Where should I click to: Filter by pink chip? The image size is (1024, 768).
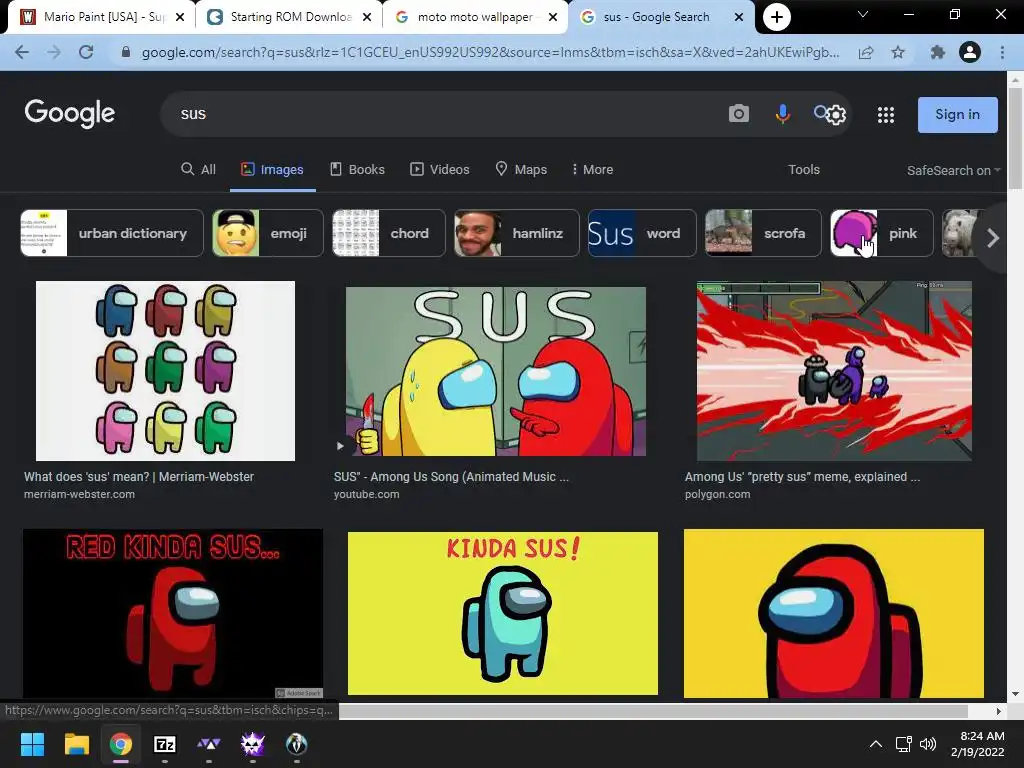(x=882, y=233)
